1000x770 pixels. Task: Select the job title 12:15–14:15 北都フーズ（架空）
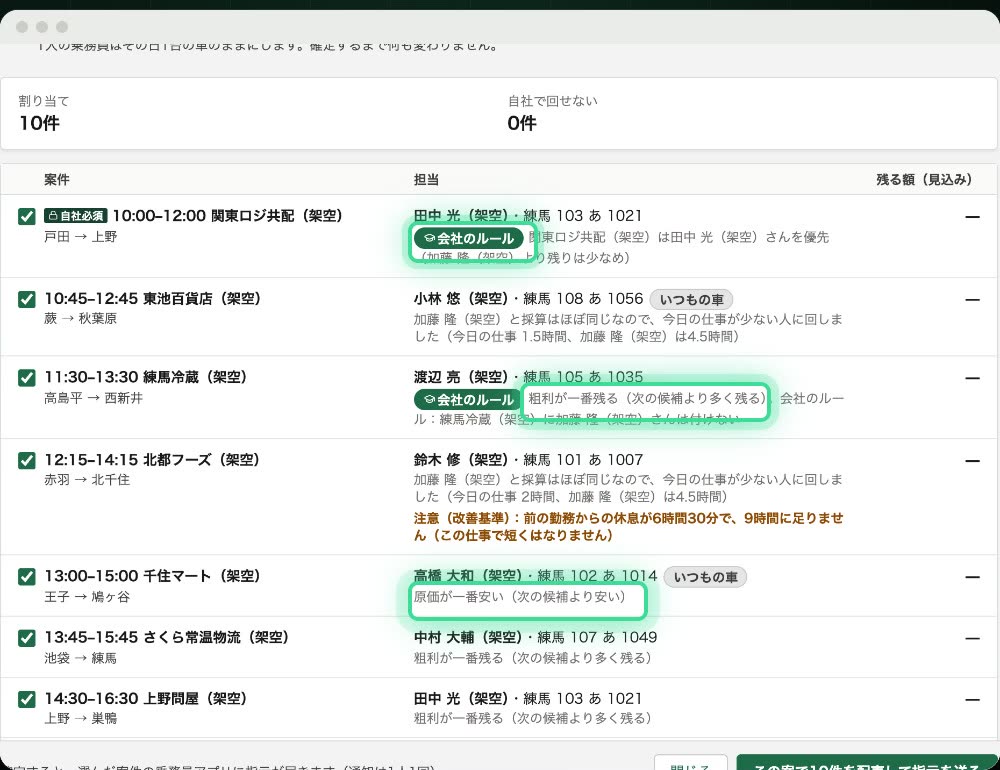tap(152, 459)
